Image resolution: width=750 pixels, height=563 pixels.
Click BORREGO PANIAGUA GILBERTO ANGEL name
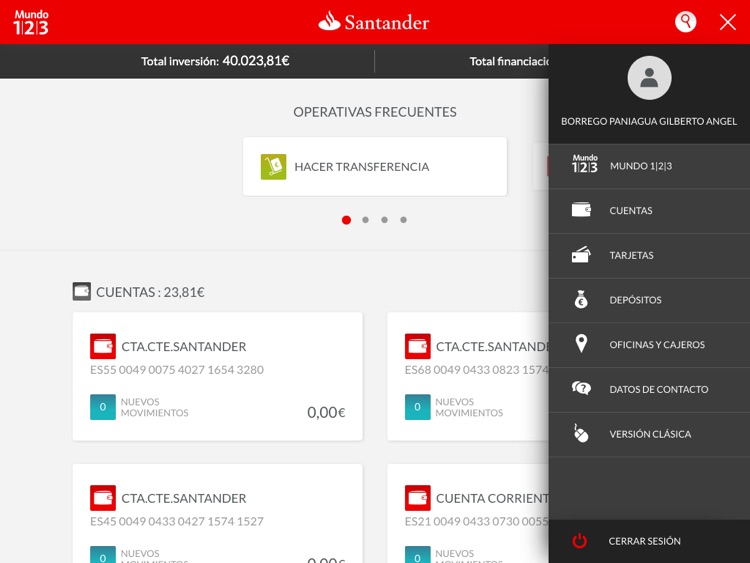[649, 121]
